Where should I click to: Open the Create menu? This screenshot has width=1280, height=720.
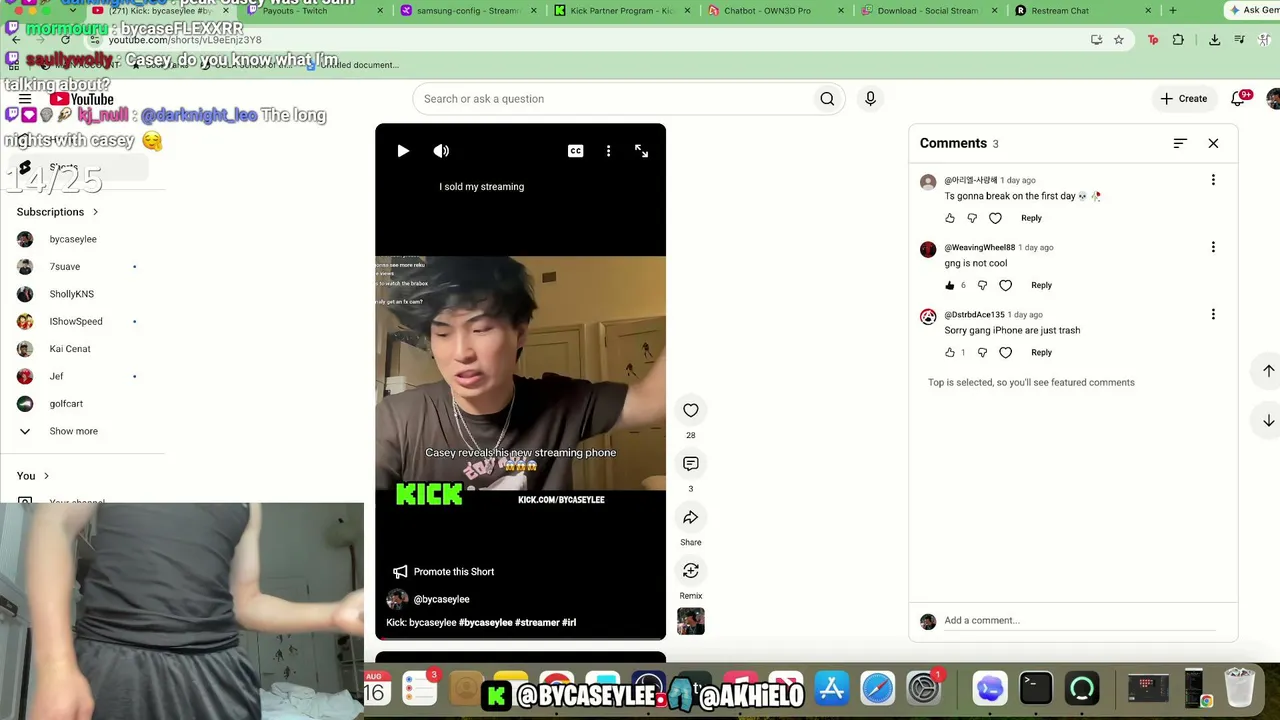coord(1183,99)
